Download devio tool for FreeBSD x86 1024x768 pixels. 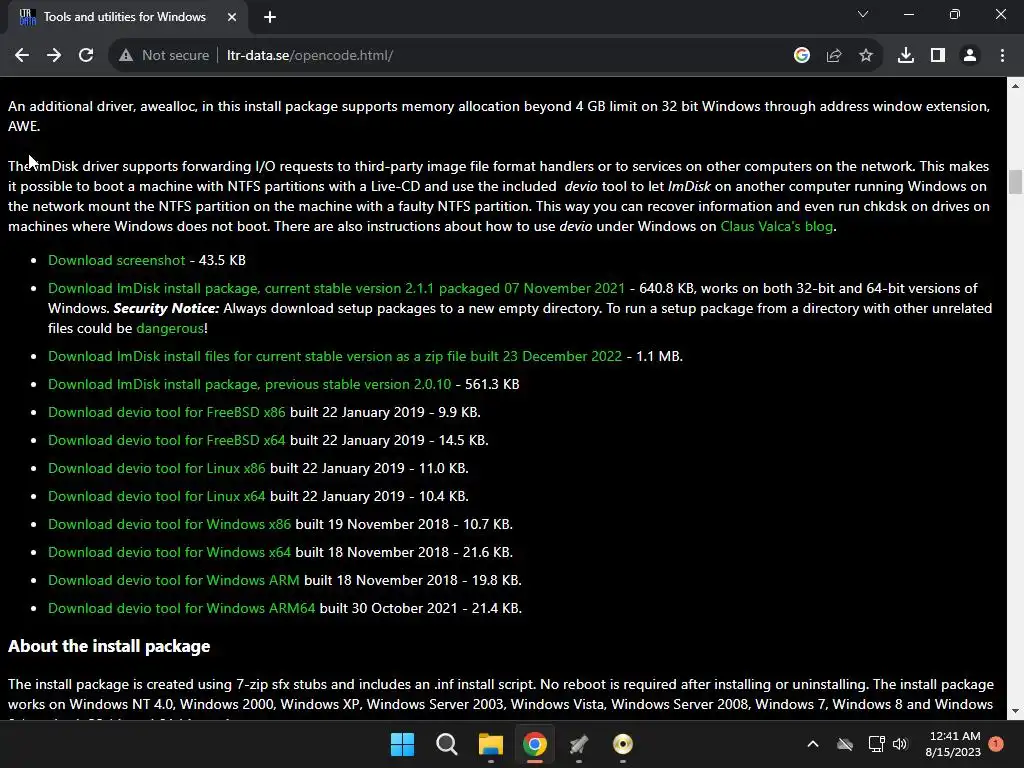tap(167, 413)
